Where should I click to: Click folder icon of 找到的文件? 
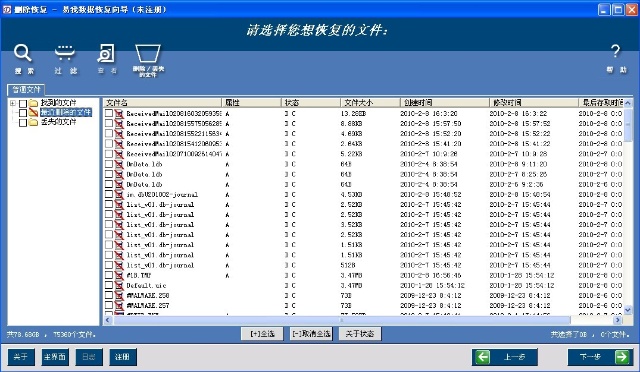[x=33, y=103]
